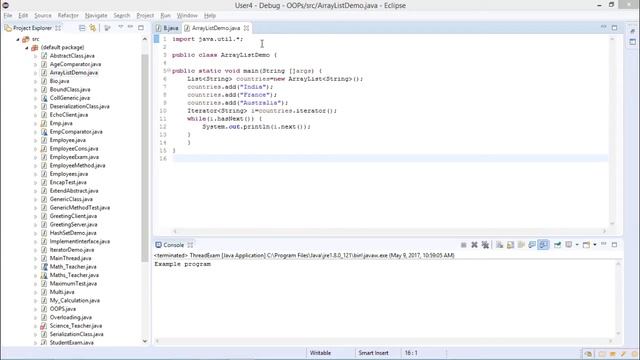
Task: Close the ArrayListDemo.java editor tab
Action: click(247, 28)
